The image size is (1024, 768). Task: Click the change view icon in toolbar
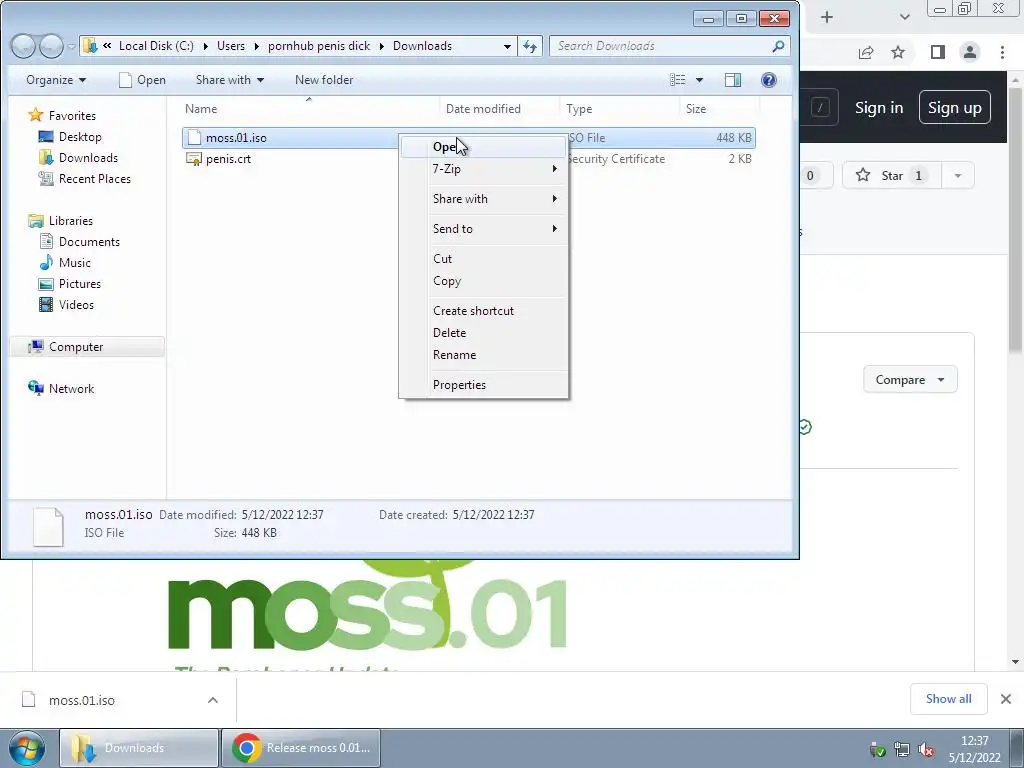pos(678,80)
